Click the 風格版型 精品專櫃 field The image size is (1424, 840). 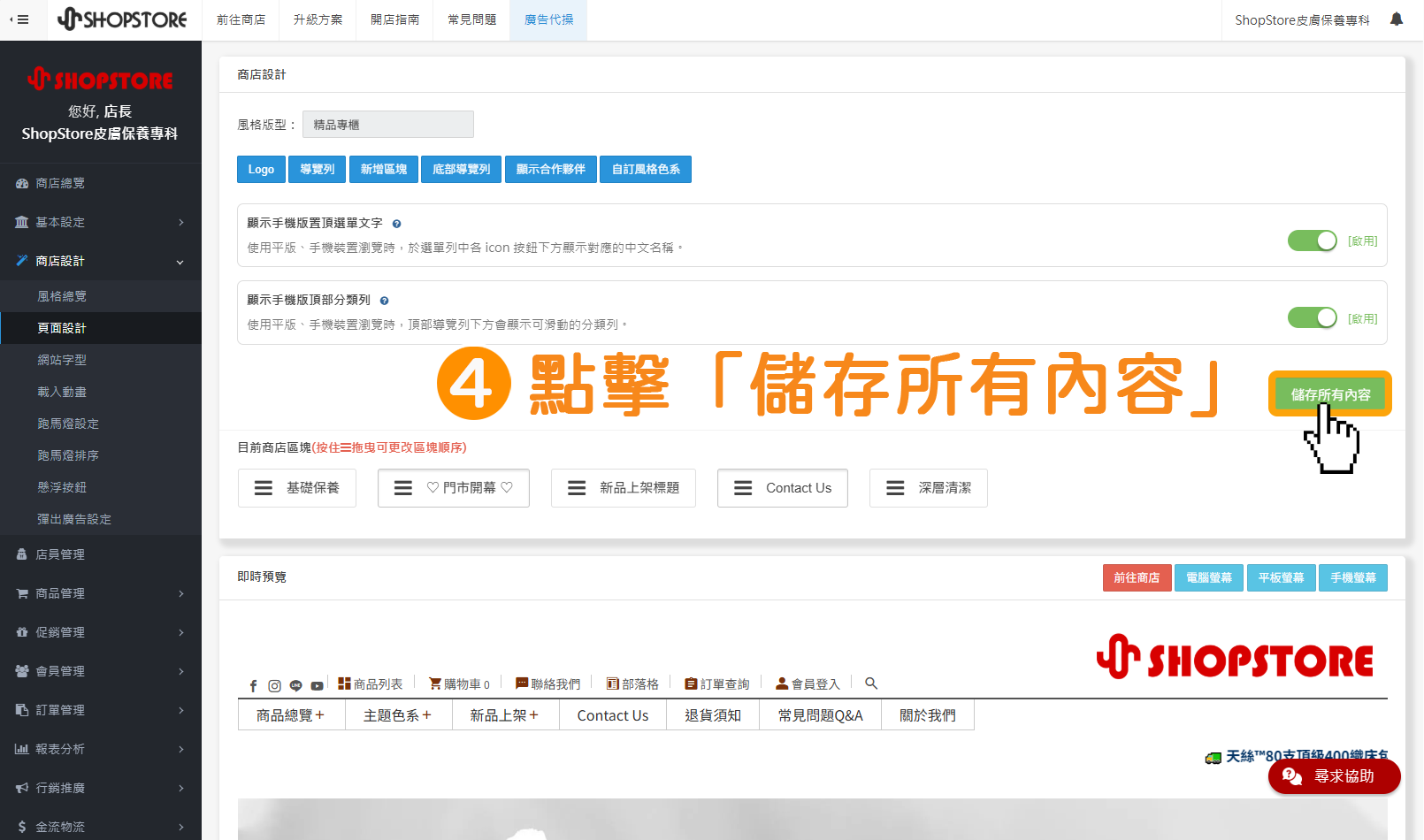[x=388, y=125]
